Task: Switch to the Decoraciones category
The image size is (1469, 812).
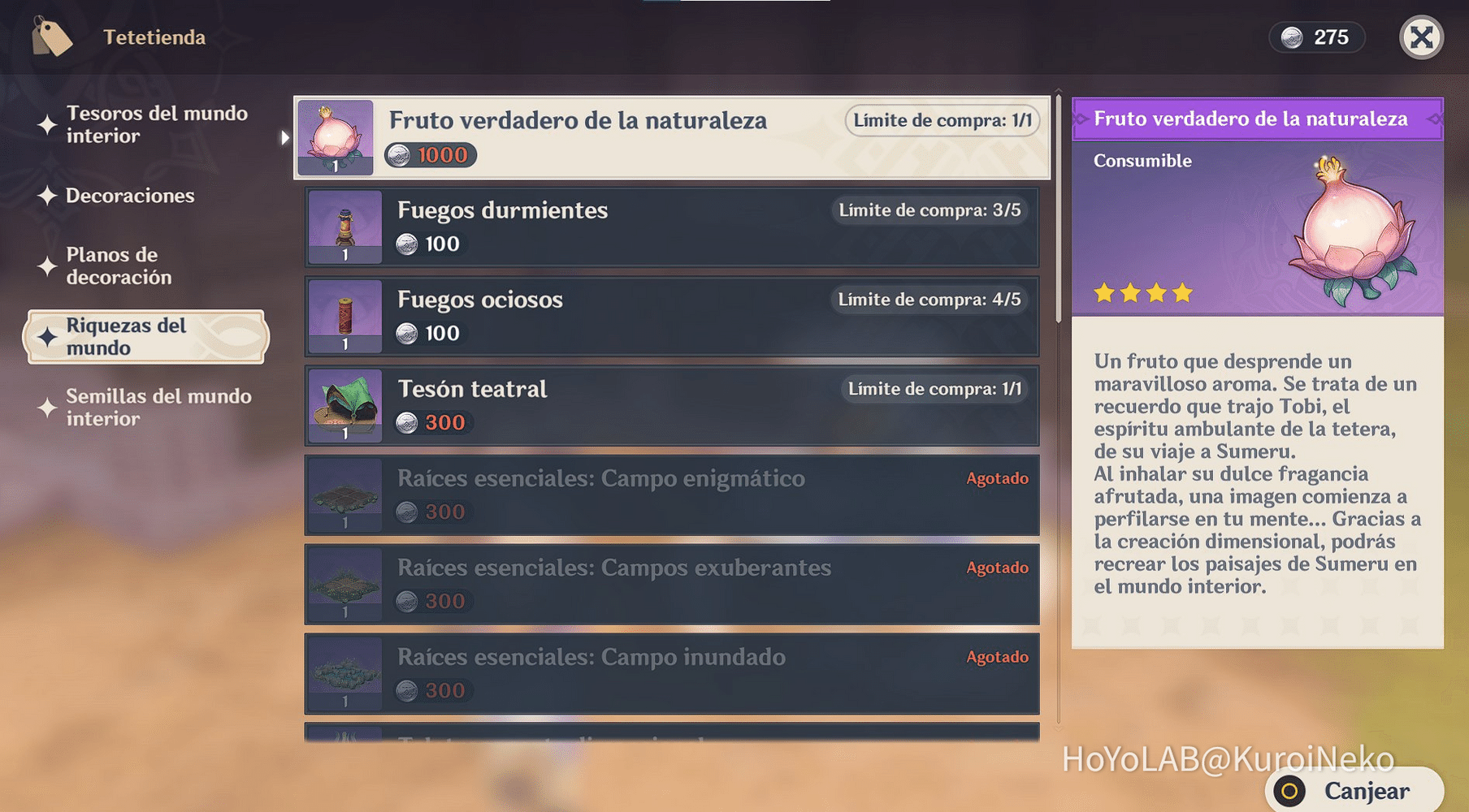Action: pos(130,196)
